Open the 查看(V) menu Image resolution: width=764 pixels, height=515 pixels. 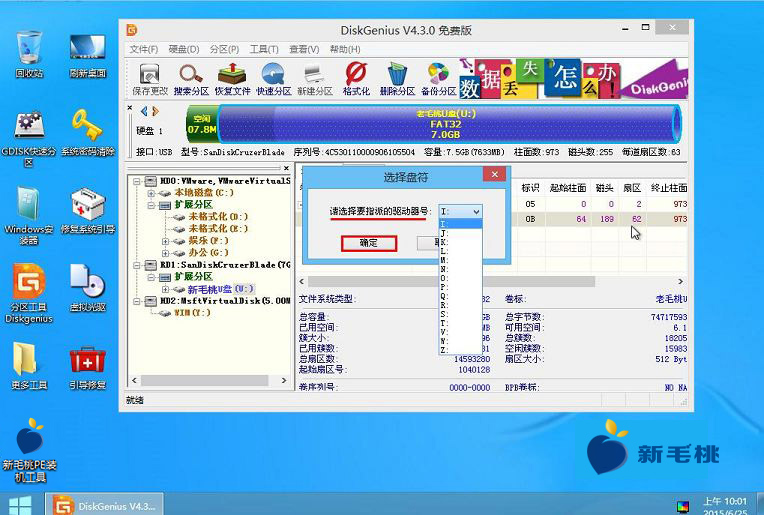304,49
